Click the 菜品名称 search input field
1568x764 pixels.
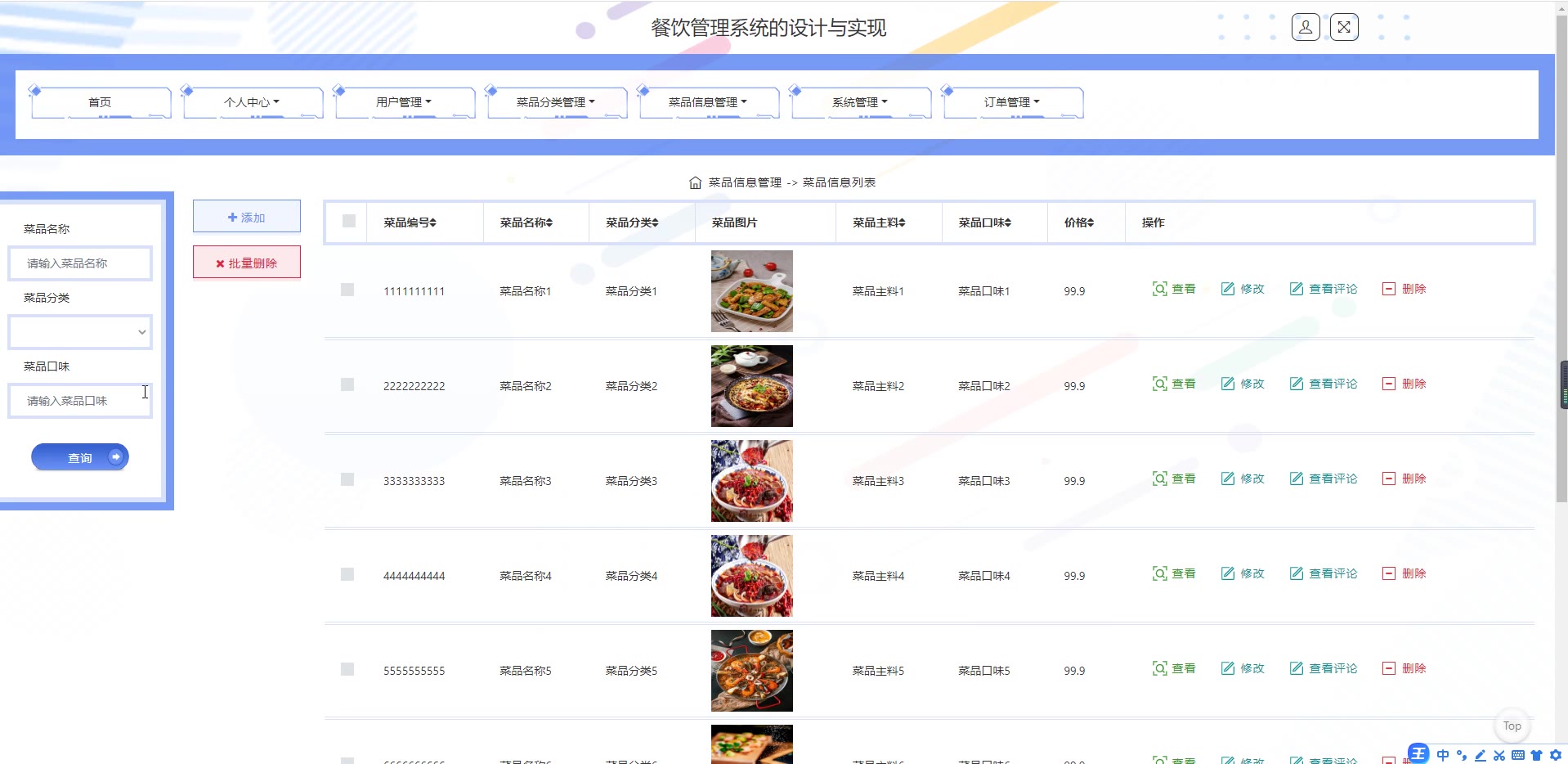[x=80, y=263]
